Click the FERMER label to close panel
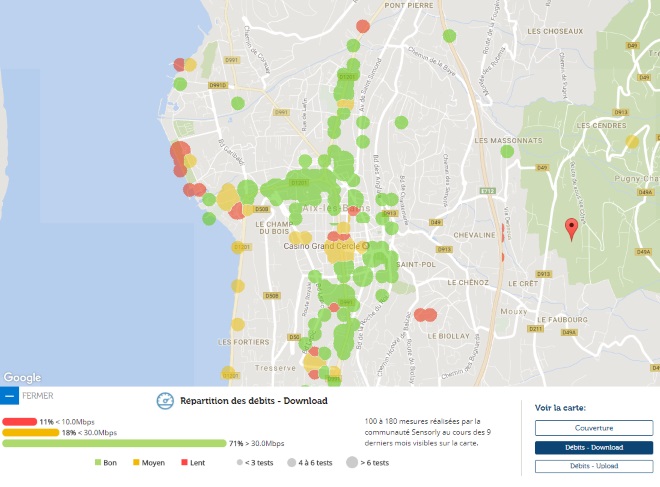The height and width of the screenshot is (487, 660). coord(37,395)
